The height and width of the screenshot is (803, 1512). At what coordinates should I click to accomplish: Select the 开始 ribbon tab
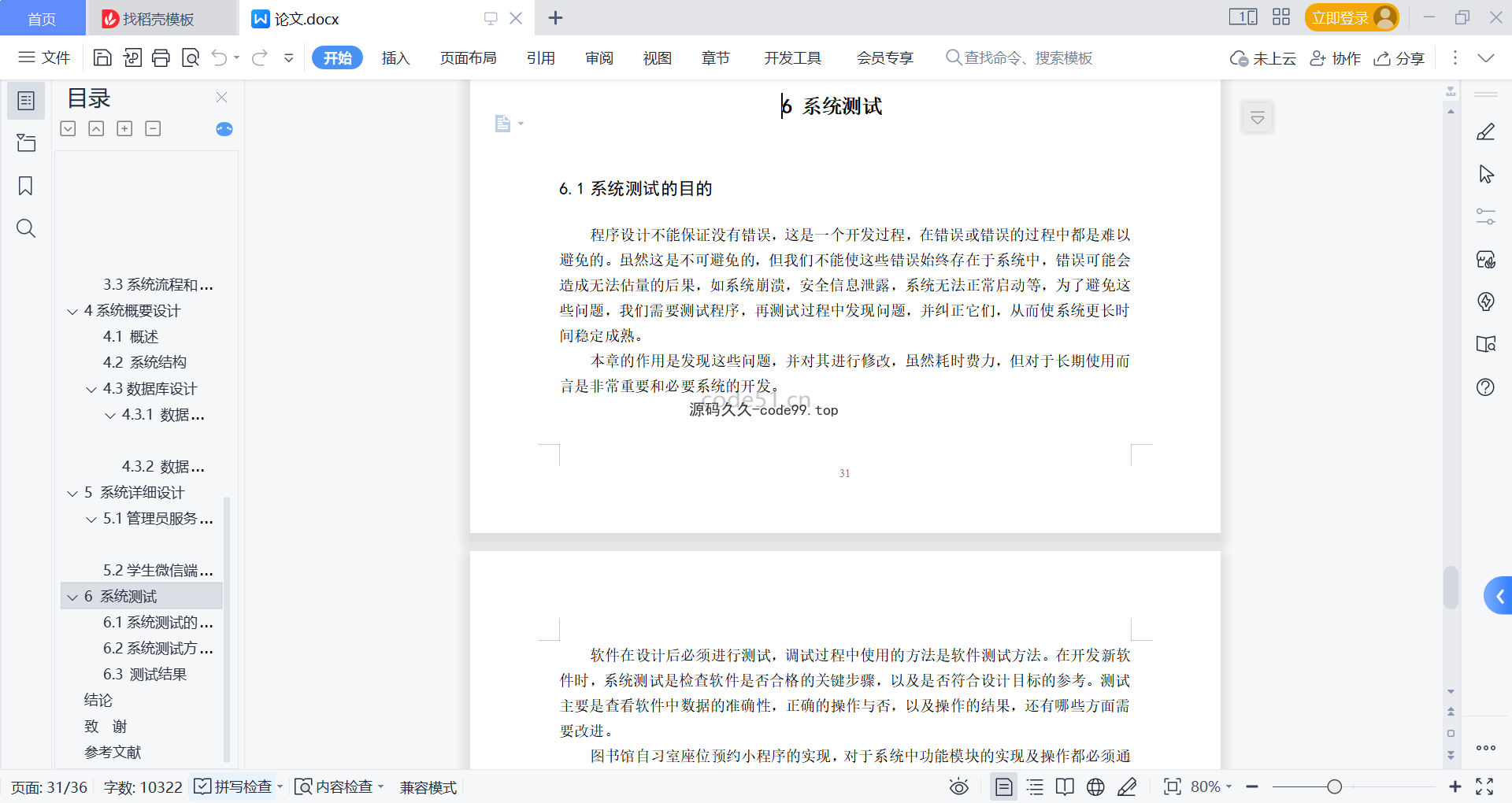(x=337, y=57)
